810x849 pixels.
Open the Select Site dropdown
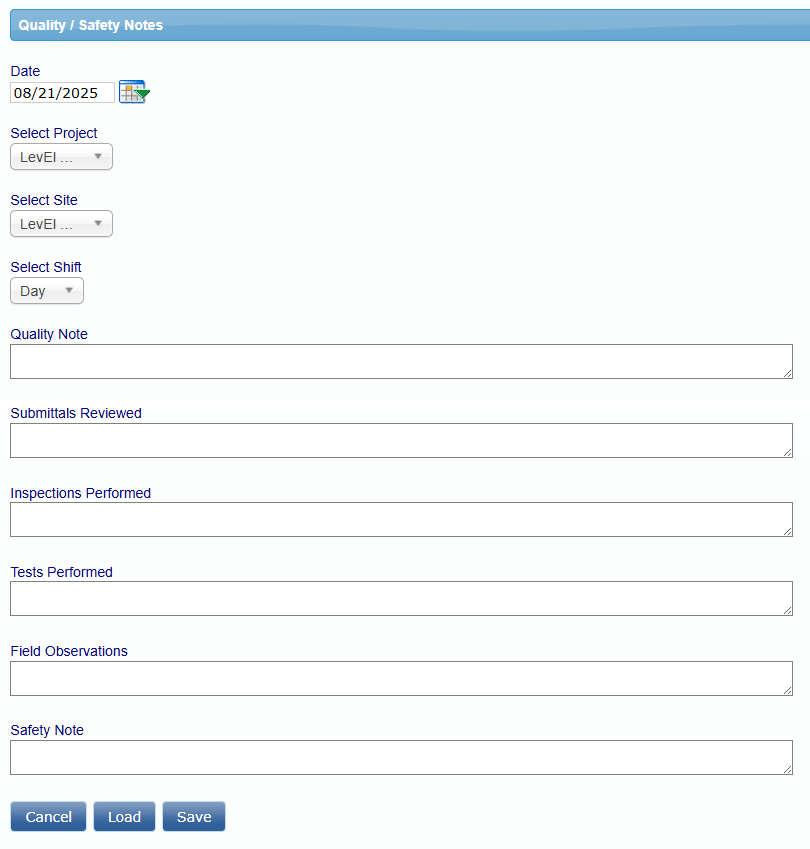pos(61,224)
